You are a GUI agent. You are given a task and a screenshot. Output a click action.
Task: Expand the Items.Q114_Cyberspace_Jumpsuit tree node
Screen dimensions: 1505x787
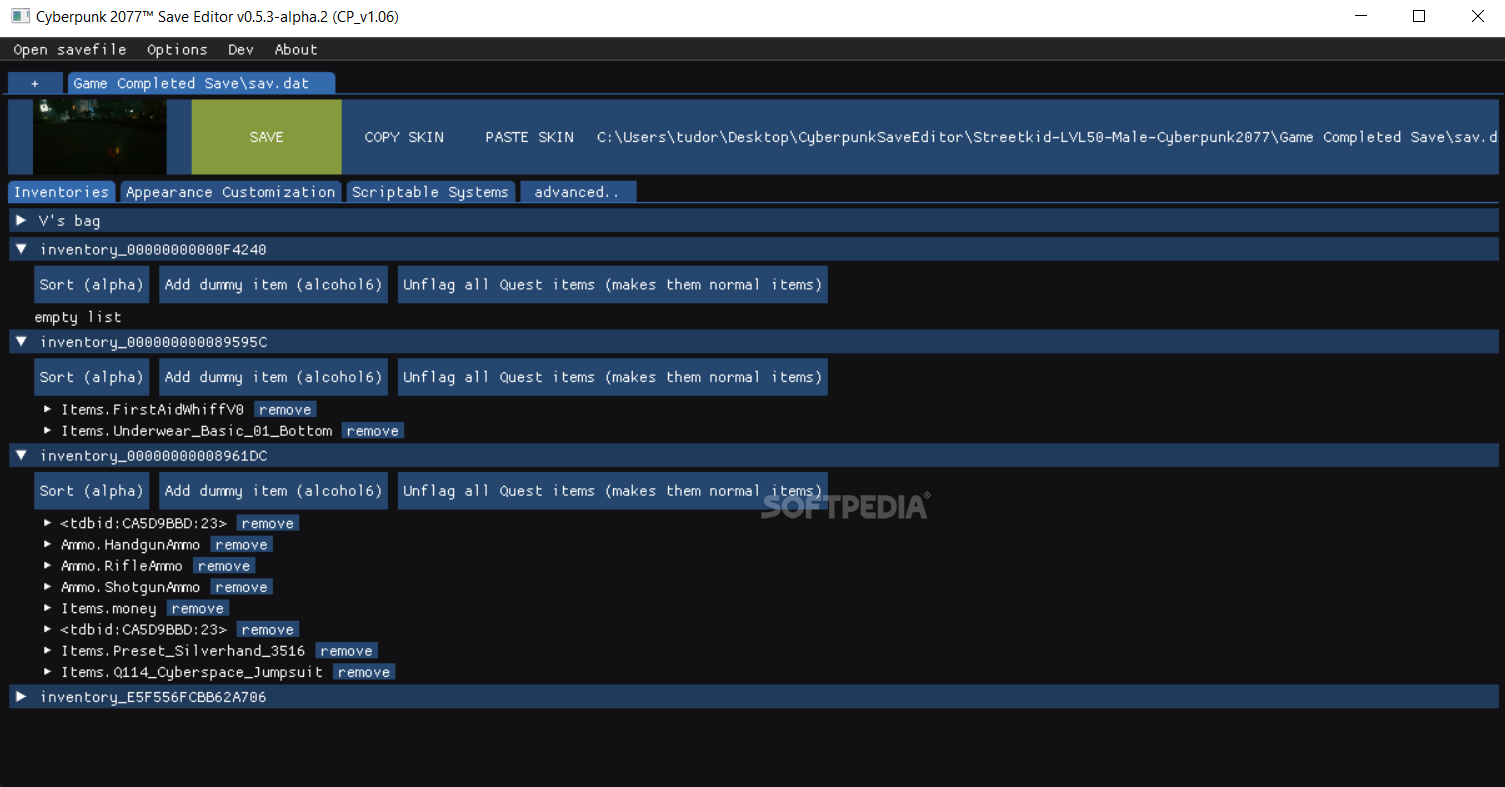47,672
